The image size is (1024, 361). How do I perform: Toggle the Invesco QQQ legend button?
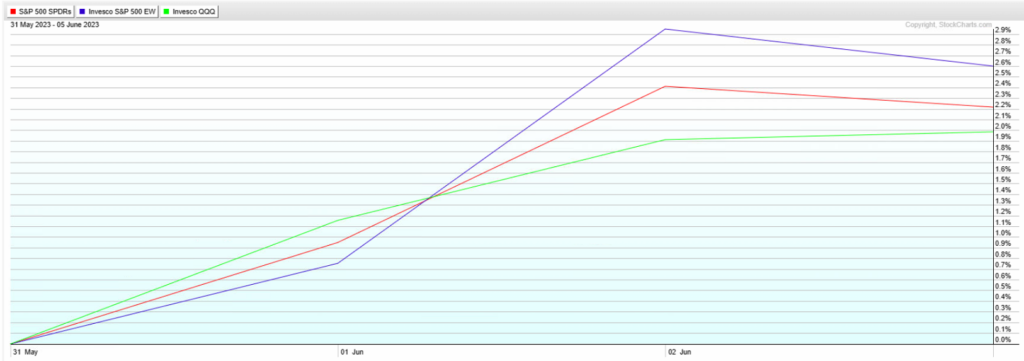pyautogui.click(x=189, y=12)
